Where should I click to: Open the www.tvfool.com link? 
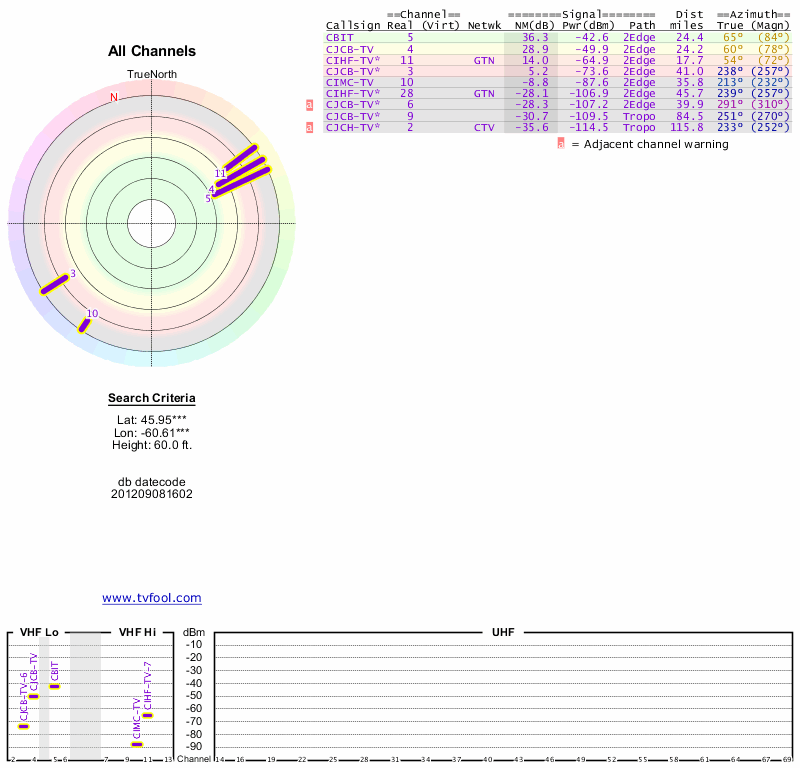[x=152, y=598]
